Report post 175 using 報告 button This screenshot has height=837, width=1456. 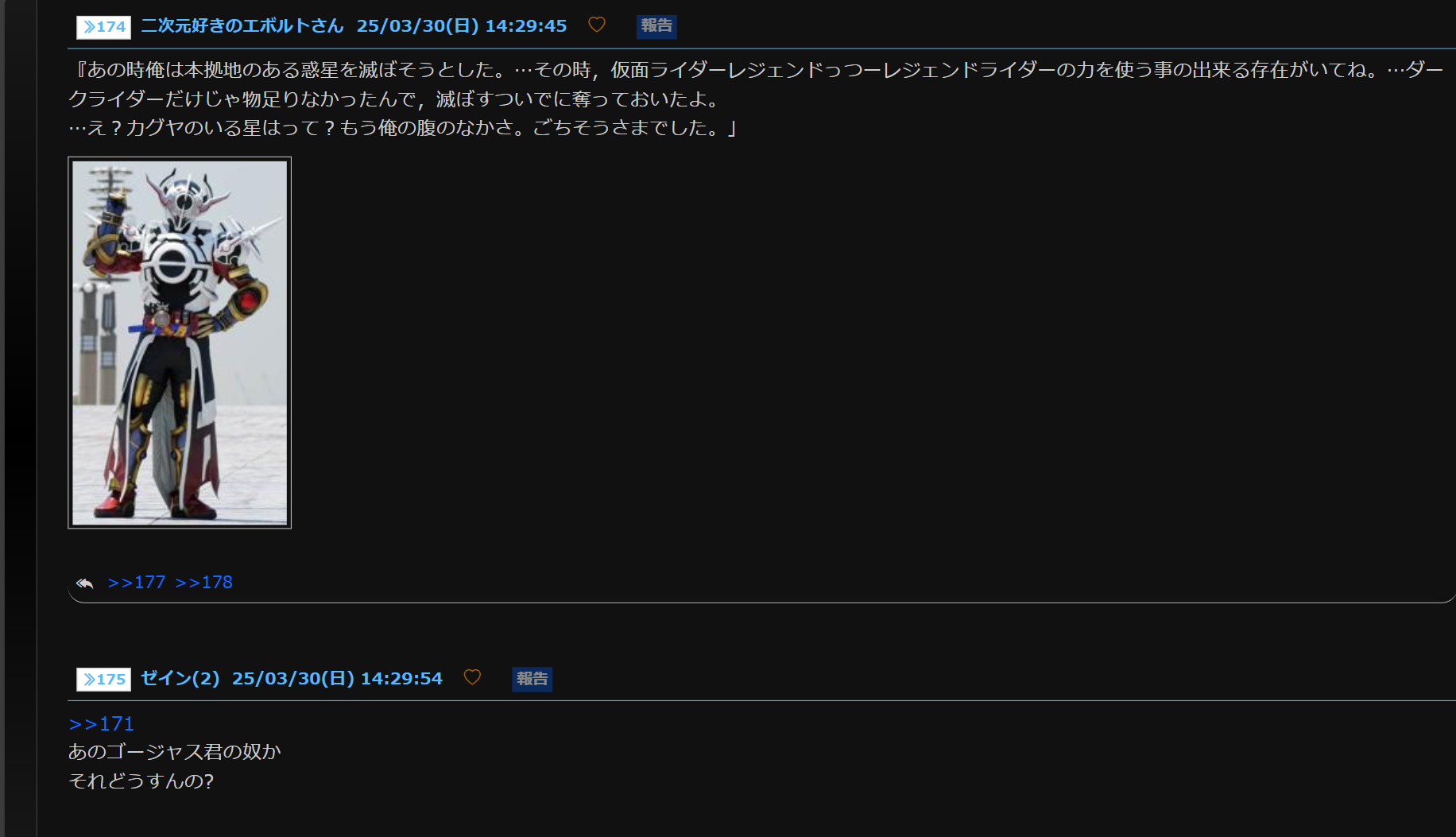click(x=532, y=679)
